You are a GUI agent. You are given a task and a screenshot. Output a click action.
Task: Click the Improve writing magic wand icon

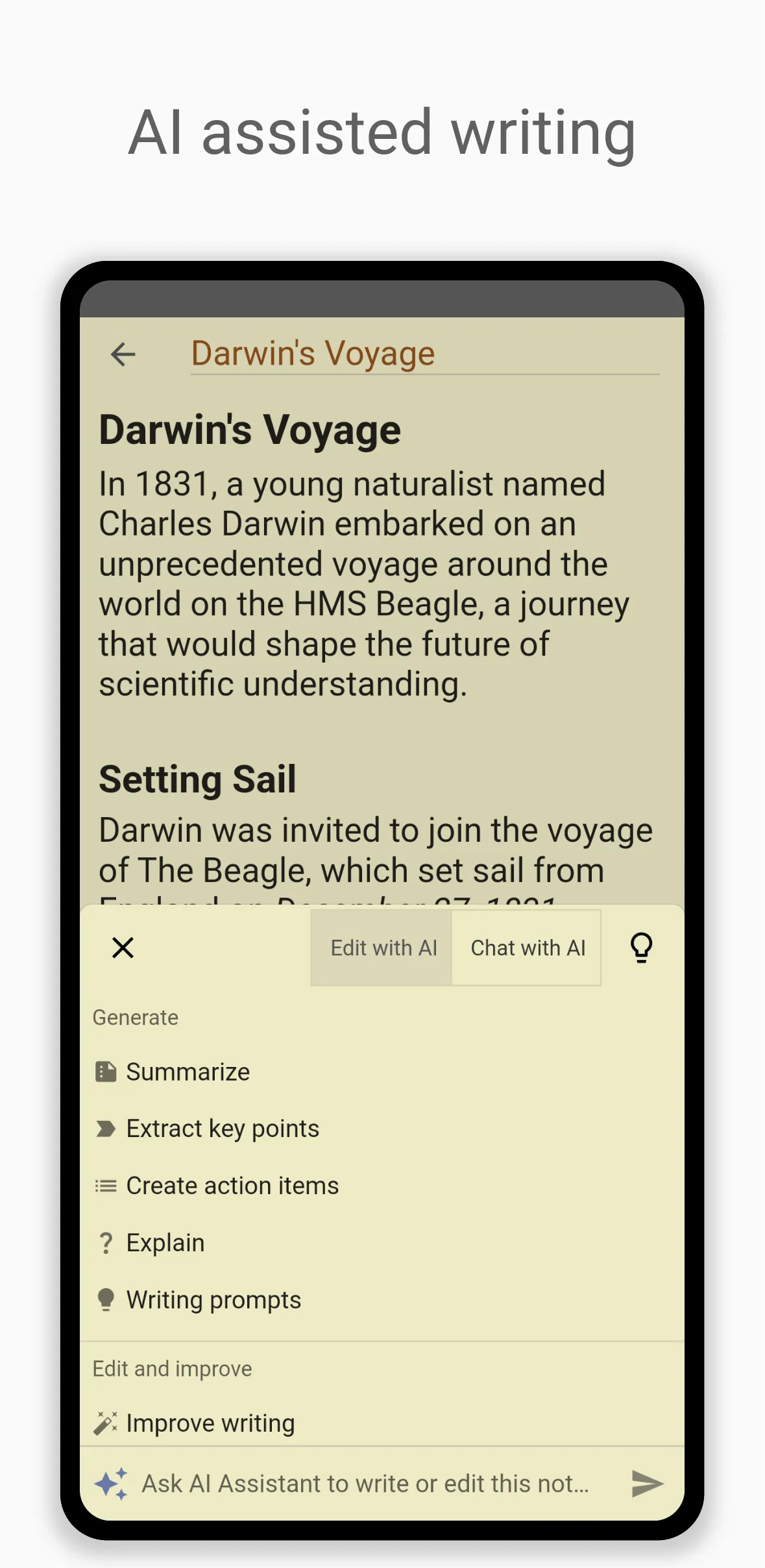(106, 1423)
